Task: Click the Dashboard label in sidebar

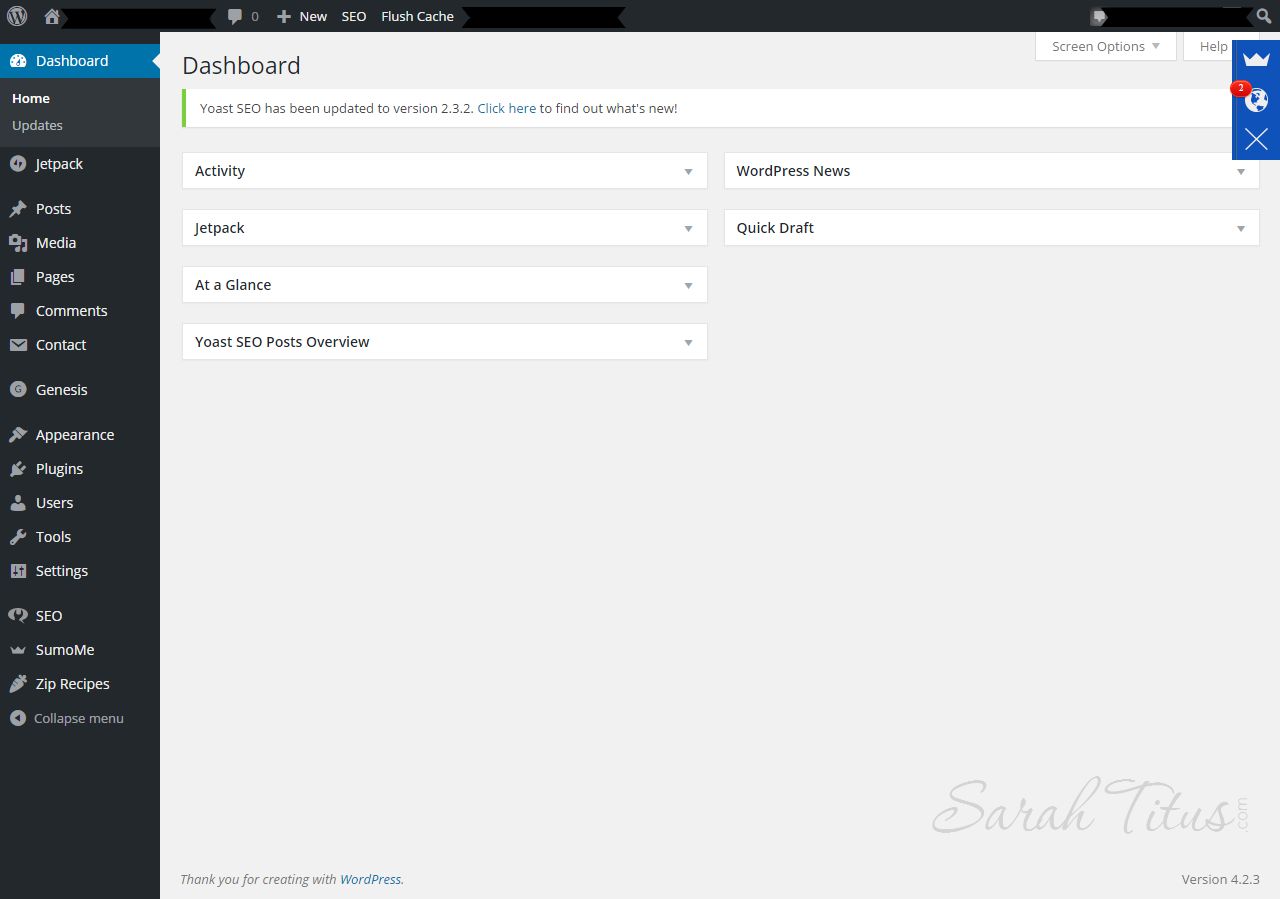Action: pos(72,61)
